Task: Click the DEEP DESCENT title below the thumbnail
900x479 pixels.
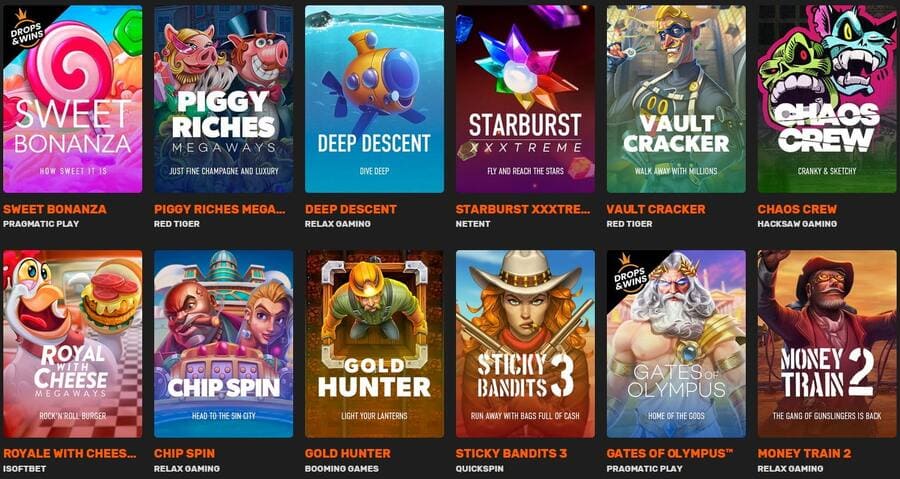Action: pyautogui.click(x=351, y=209)
